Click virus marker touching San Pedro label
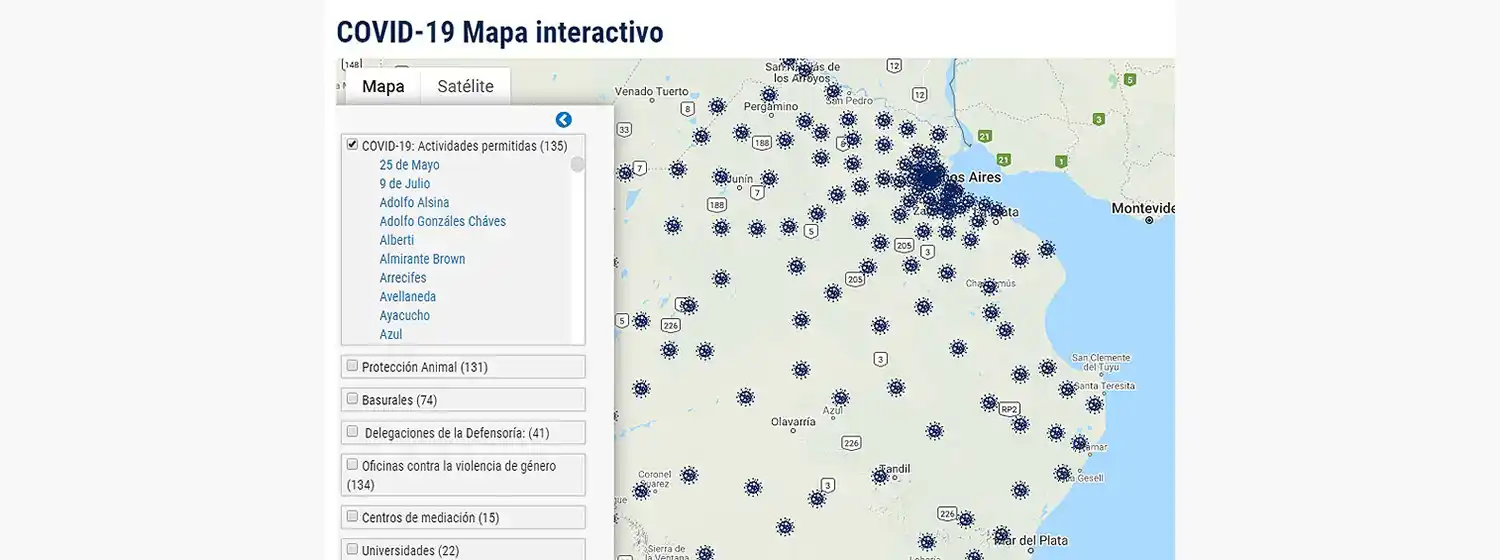This screenshot has width=1500, height=560. pyautogui.click(x=833, y=91)
